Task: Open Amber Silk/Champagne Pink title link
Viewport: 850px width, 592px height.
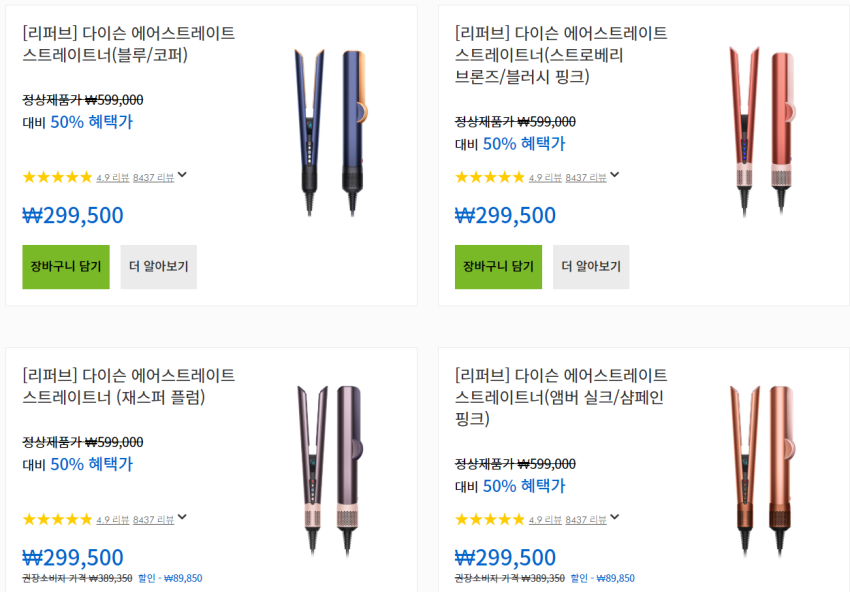Action: pyautogui.click(x=561, y=397)
